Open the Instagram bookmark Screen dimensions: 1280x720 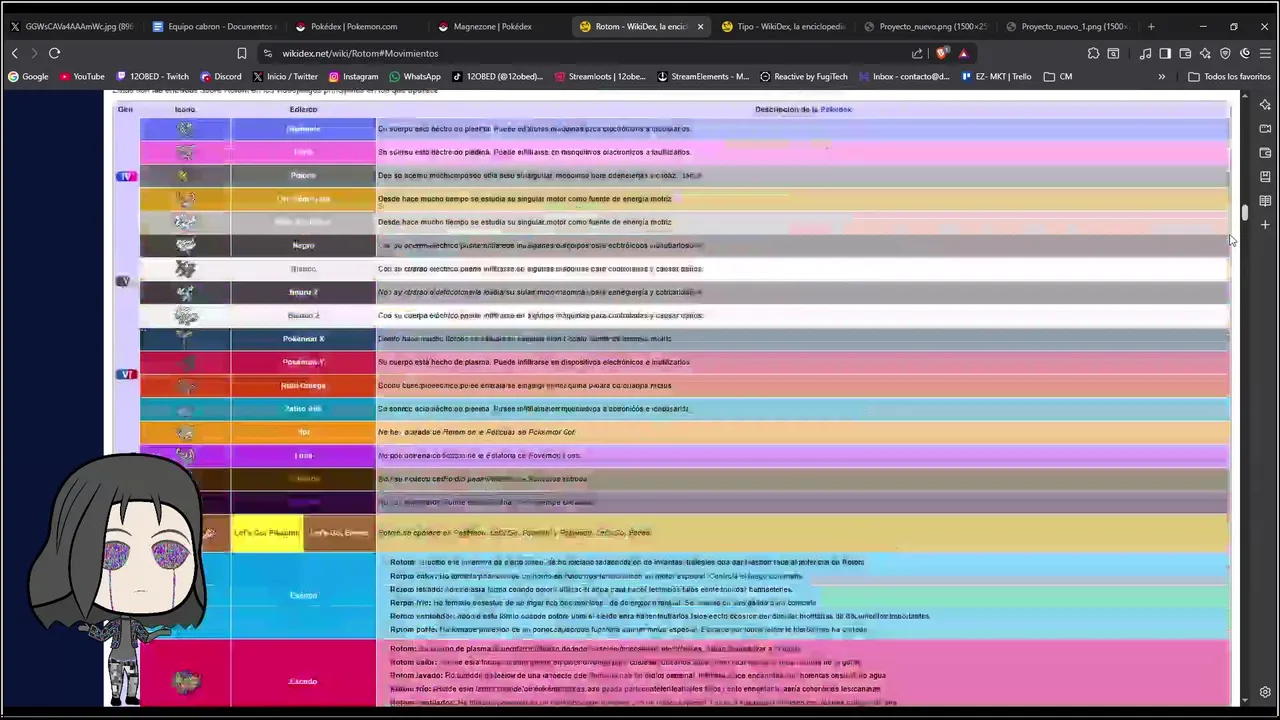(353, 76)
